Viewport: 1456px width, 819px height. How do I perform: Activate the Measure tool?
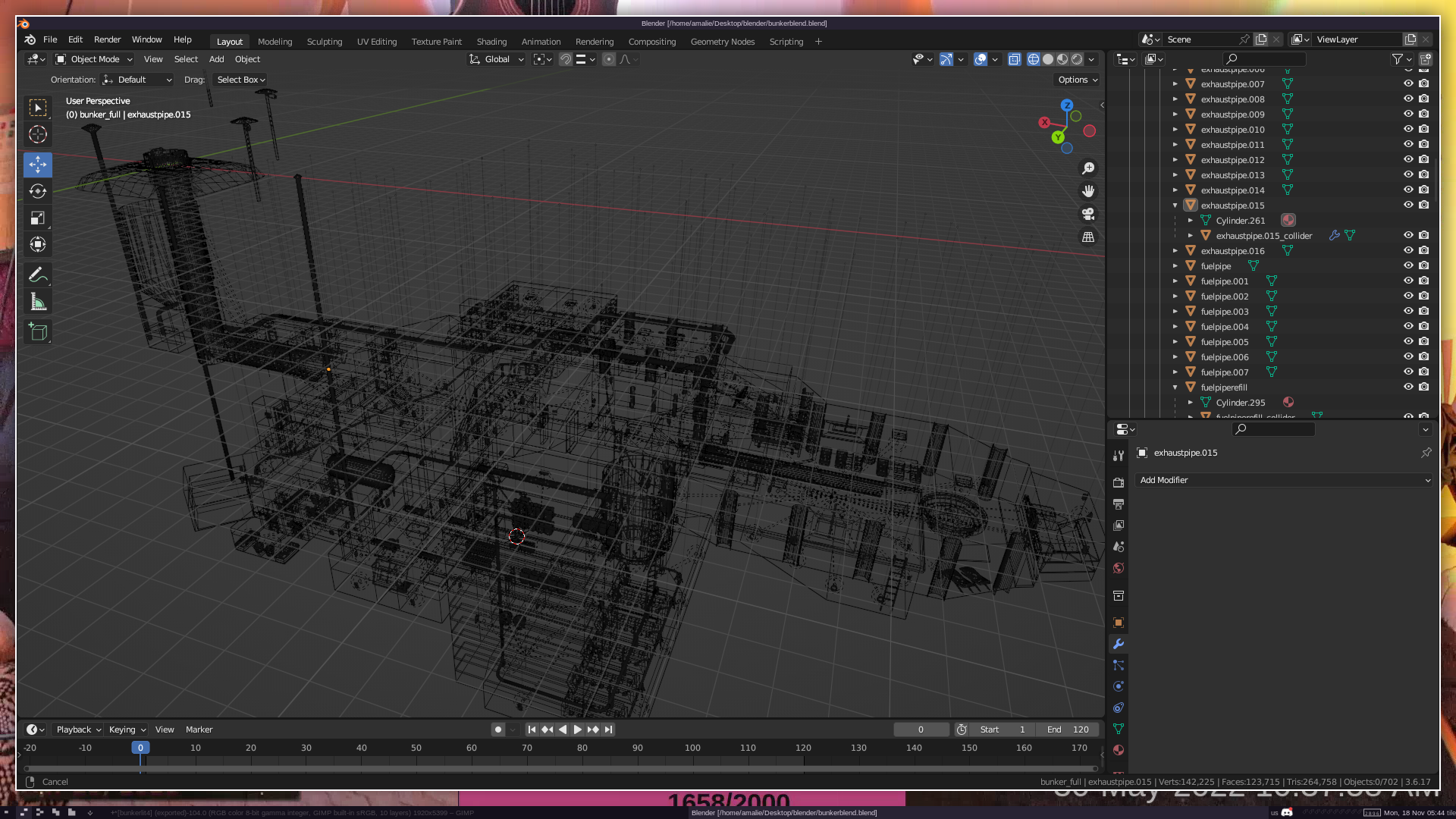(x=38, y=303)
